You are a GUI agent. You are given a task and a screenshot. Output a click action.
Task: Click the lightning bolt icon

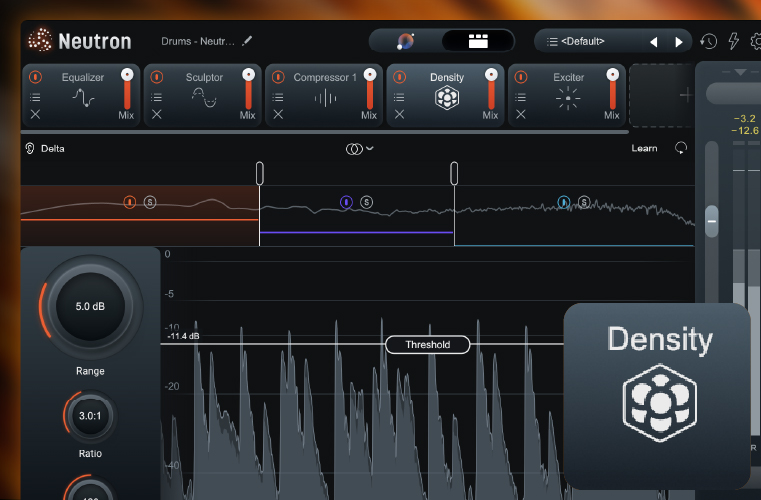coord(733,42)
